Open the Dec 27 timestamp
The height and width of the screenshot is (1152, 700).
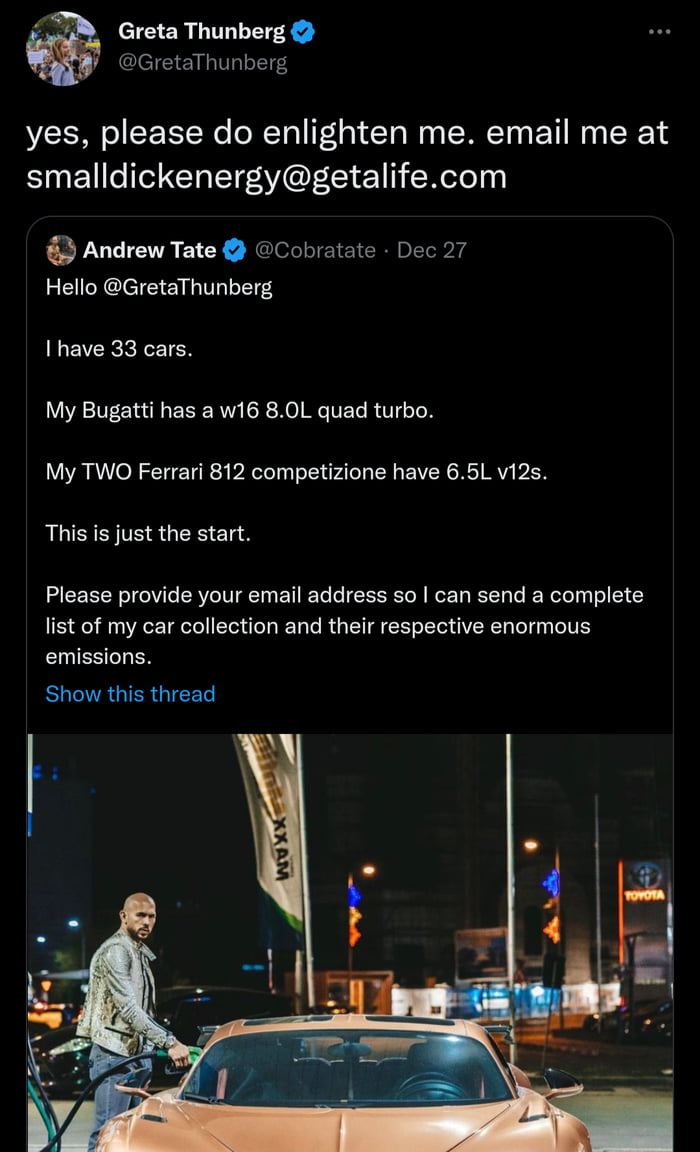(x=432, y=250)
